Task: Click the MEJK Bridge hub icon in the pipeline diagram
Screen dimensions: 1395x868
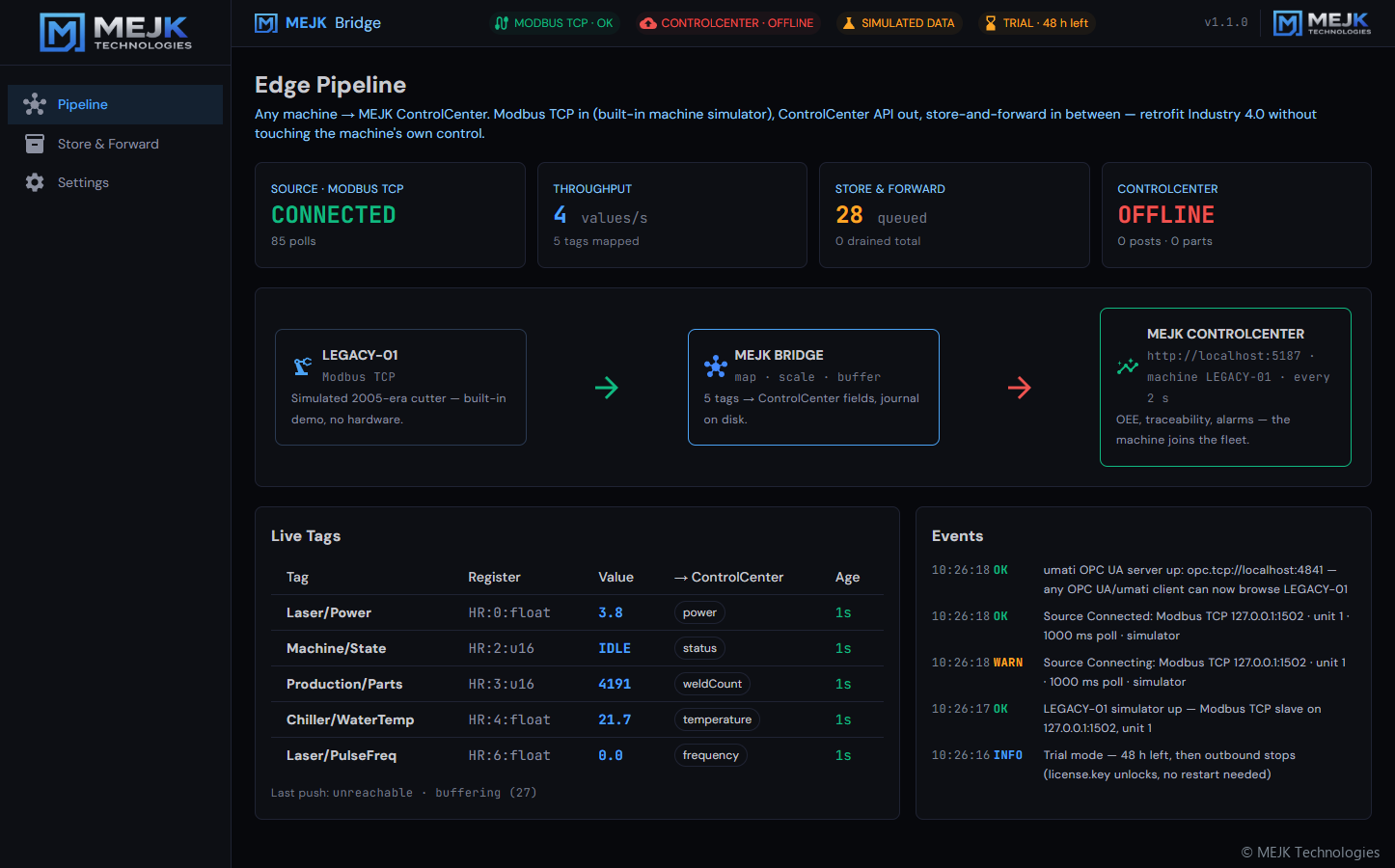Action: coord(716,366)
